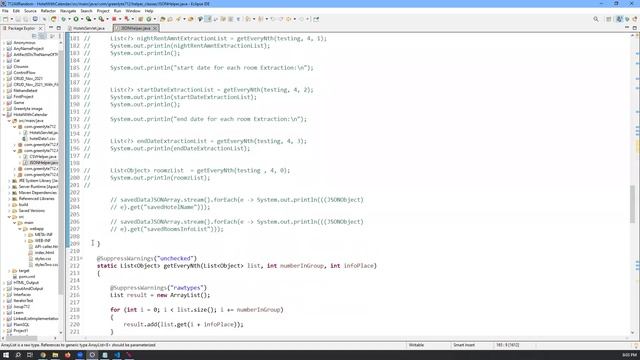The width and height of the screenshot is (640, 360).
Task: Click the Open Type toolbar icon
Action: [x=162, y=19]
